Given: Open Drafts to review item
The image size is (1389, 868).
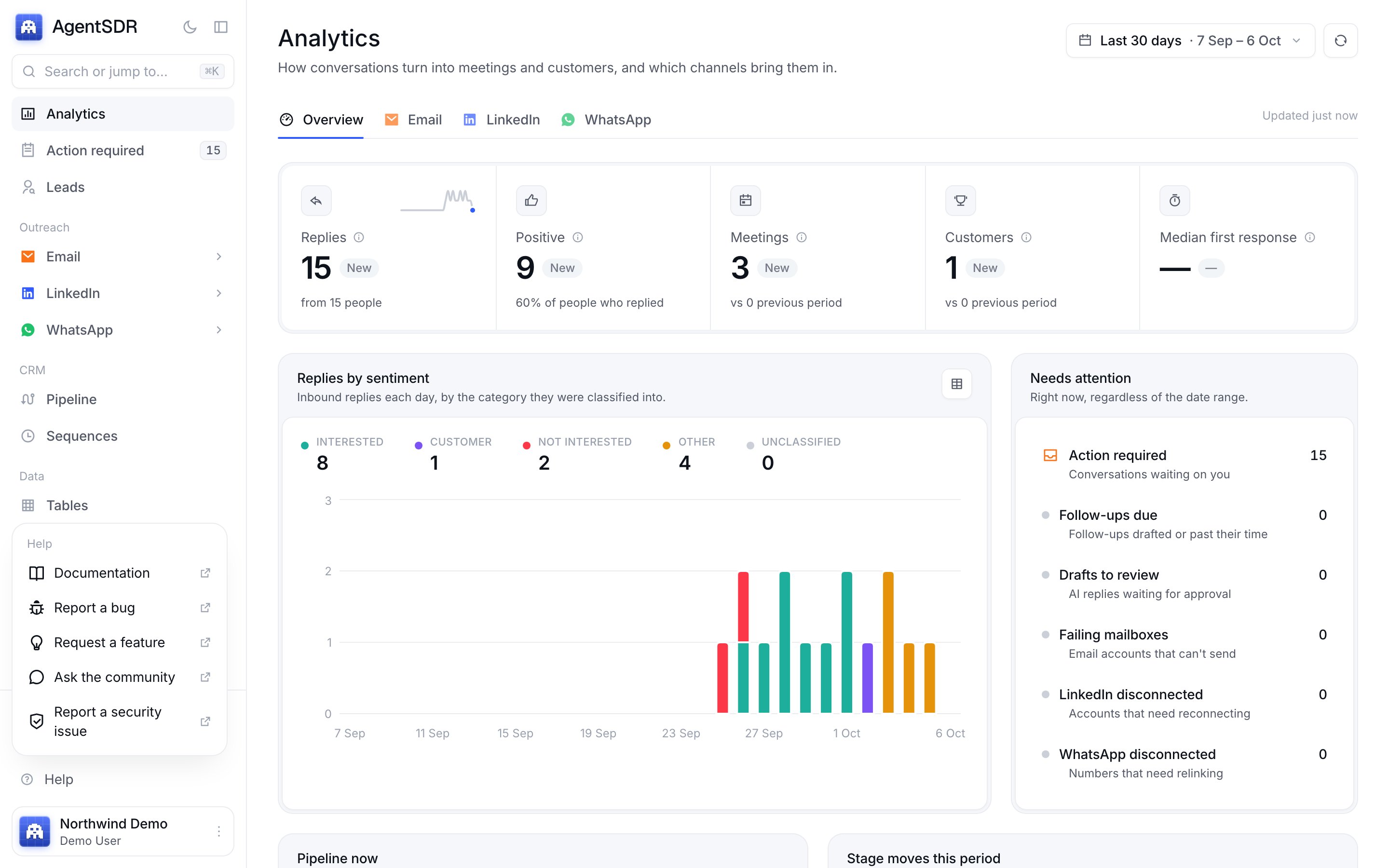Looking at the screenshot, I should tap(1185, 584).
